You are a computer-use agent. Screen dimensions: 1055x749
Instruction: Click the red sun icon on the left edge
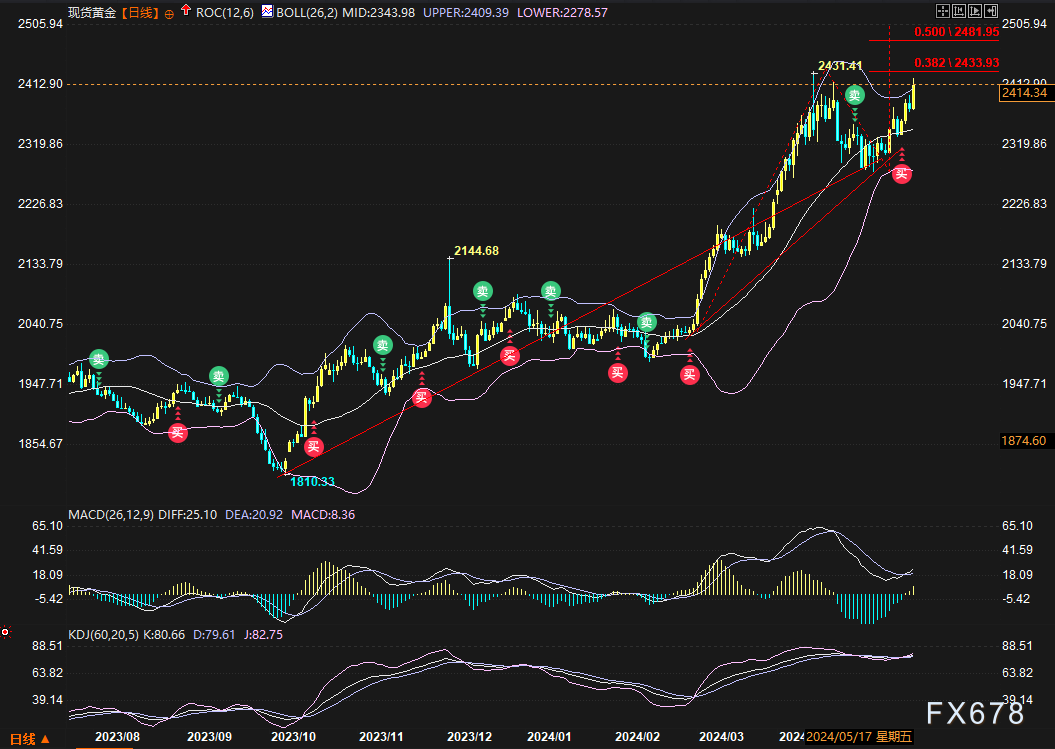click(x=5, y=632)
